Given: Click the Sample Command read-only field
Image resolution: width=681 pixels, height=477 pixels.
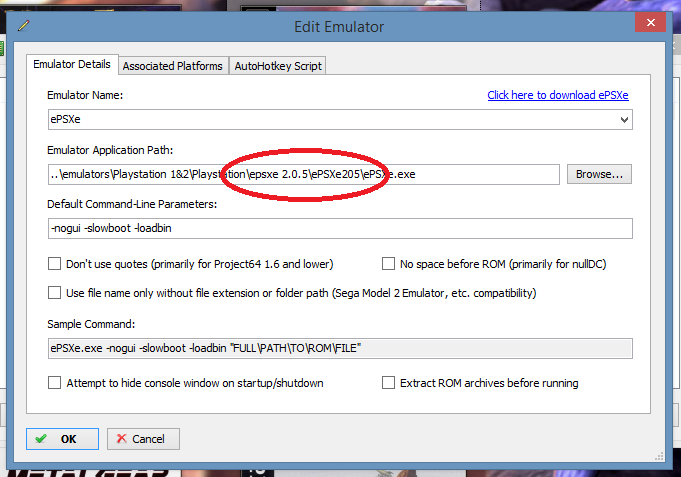Looking at the screenshot, I should (340, 348).
